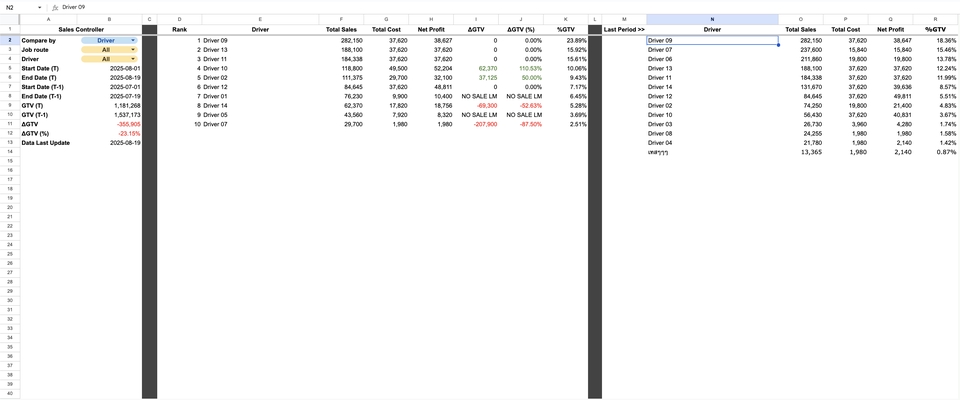Select row 14 header

9,152
